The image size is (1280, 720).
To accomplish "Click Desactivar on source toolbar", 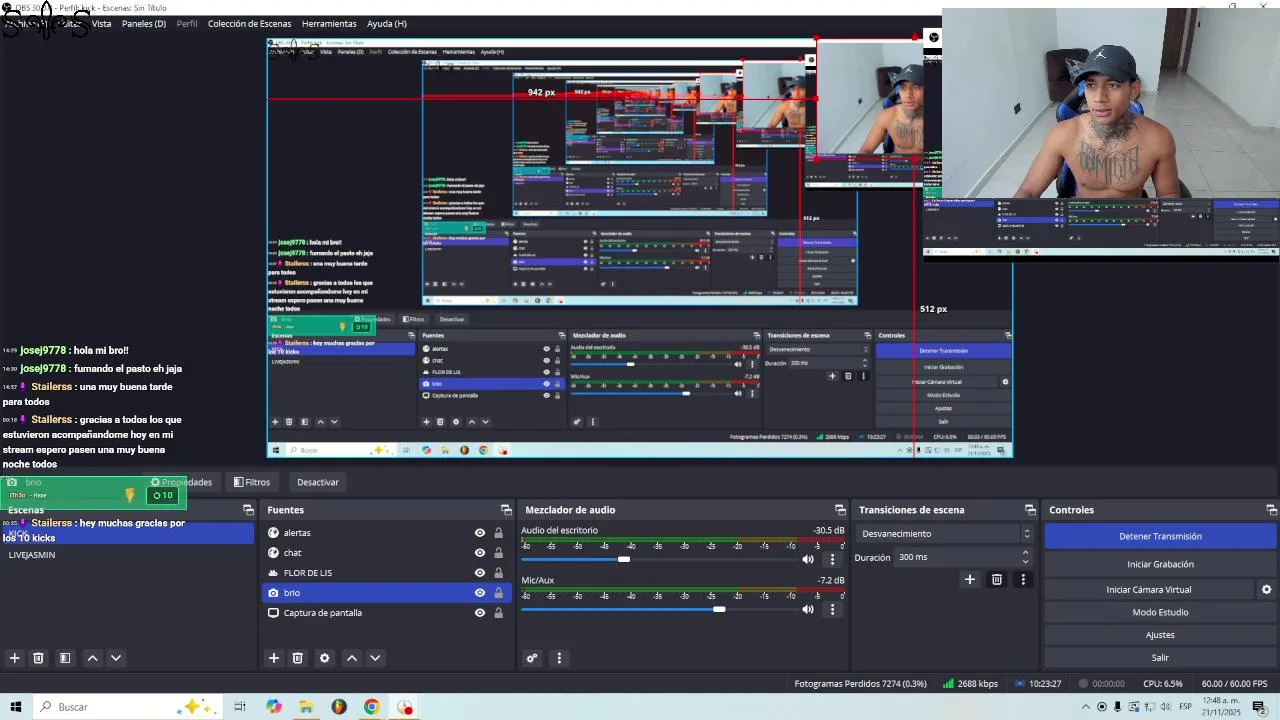I will [x=318, y=482].
